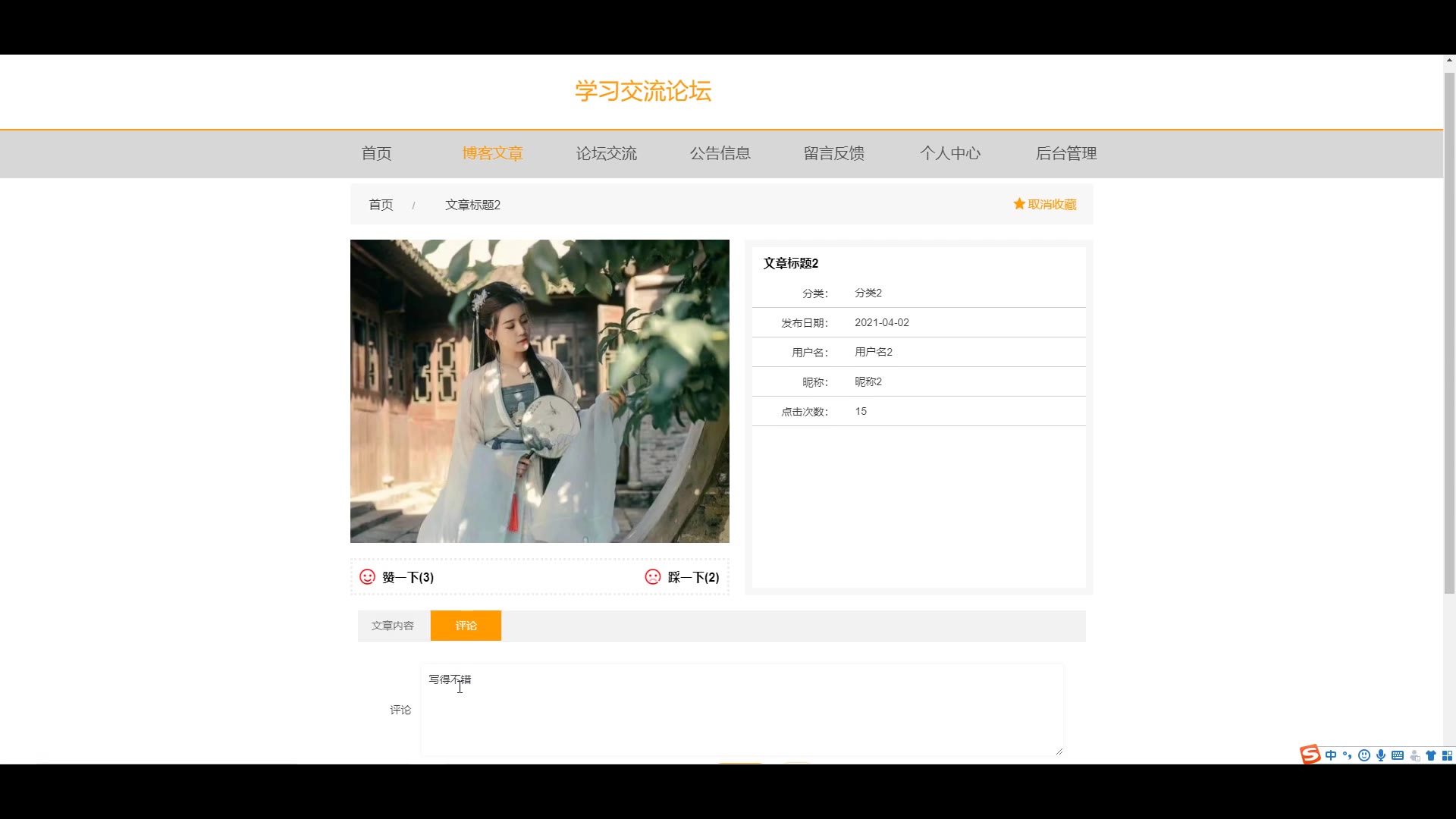Open 公告信息 navigation item
The image size is (1456, 819).
coord(720,153)
